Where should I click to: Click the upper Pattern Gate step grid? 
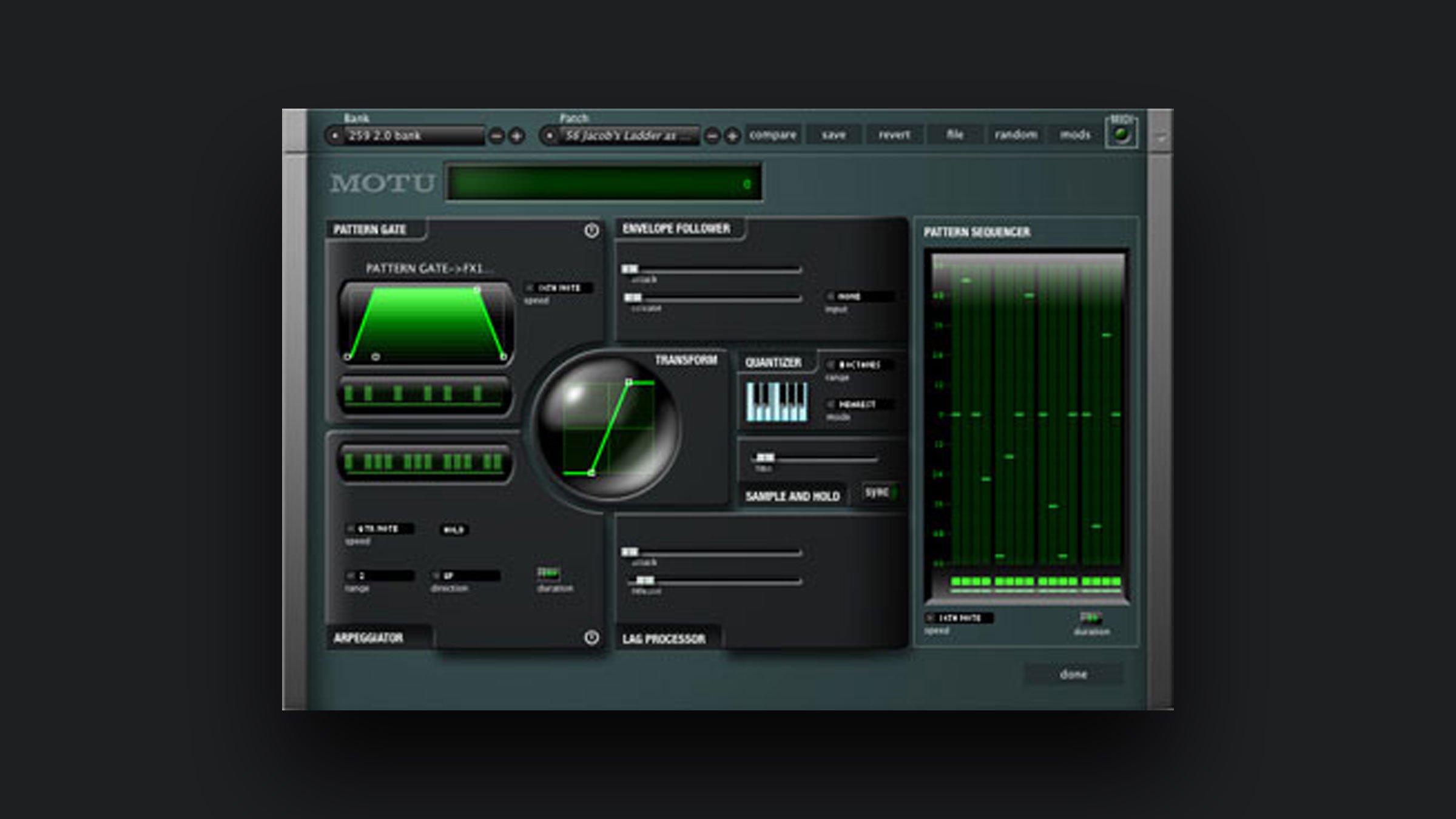point(425,394)
